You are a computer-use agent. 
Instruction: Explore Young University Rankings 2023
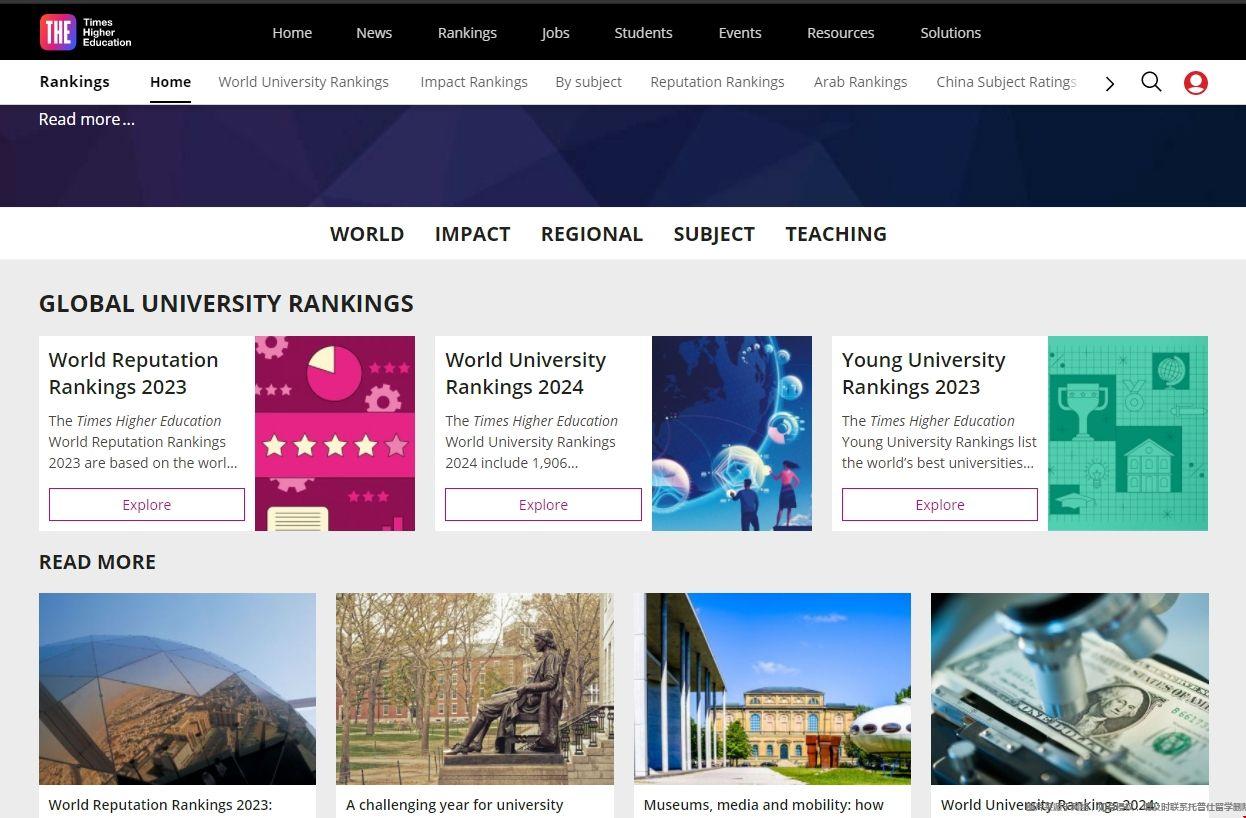pyautogui.click(x=940, y=505)
